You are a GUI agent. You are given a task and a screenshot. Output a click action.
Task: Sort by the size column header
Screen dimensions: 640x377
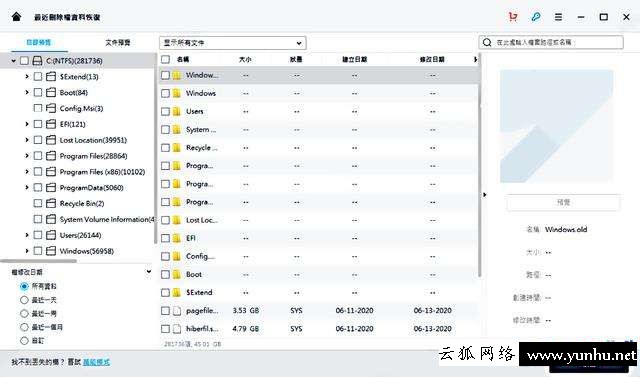point(245,60)
